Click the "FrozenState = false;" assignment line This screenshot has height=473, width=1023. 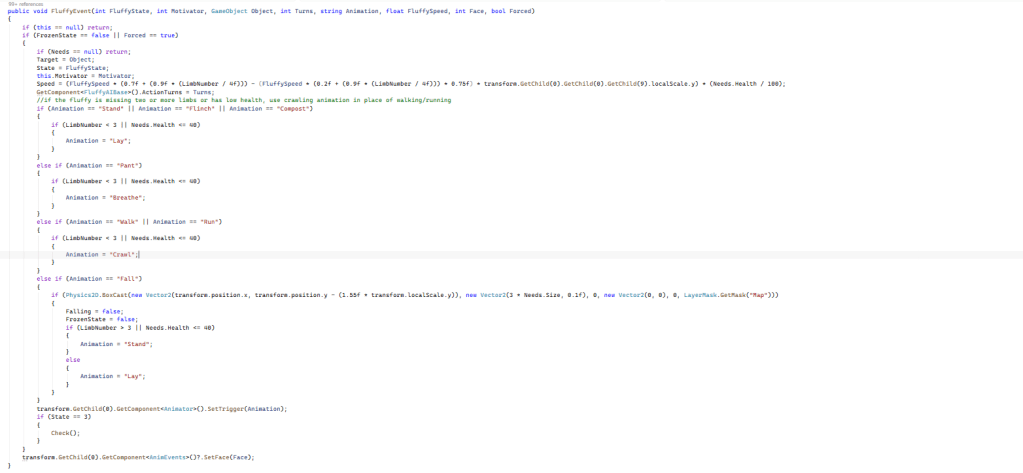point(101,319)
